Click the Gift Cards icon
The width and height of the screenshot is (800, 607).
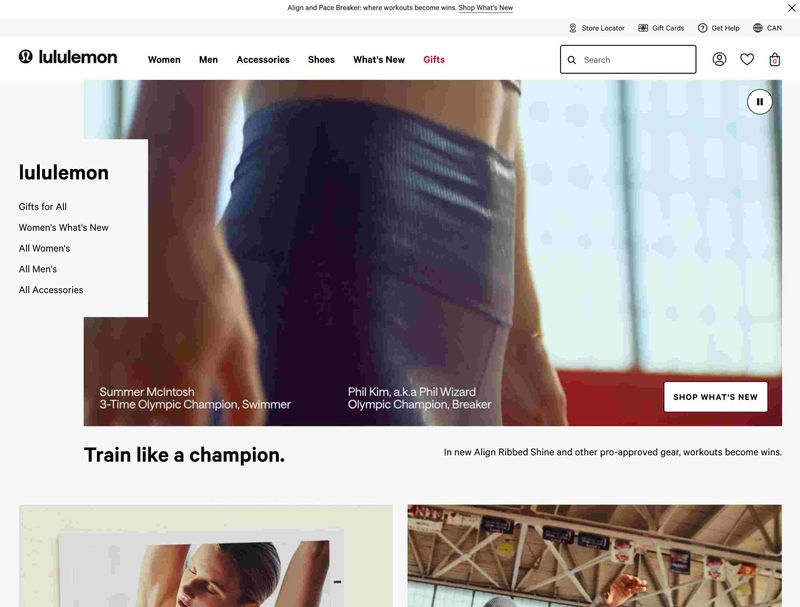643,28
